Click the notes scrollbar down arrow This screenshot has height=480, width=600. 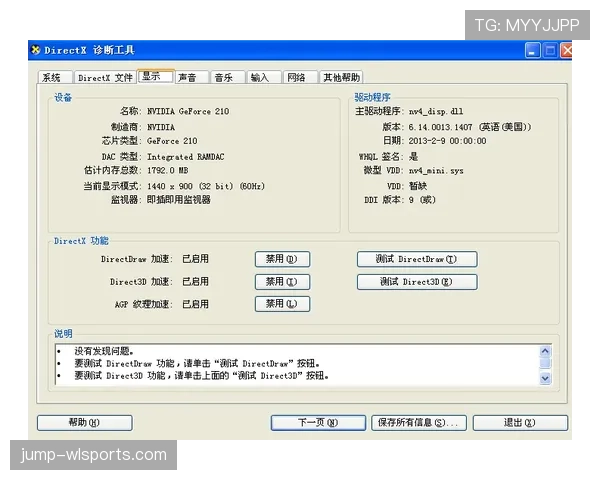(x=545, y=378)
